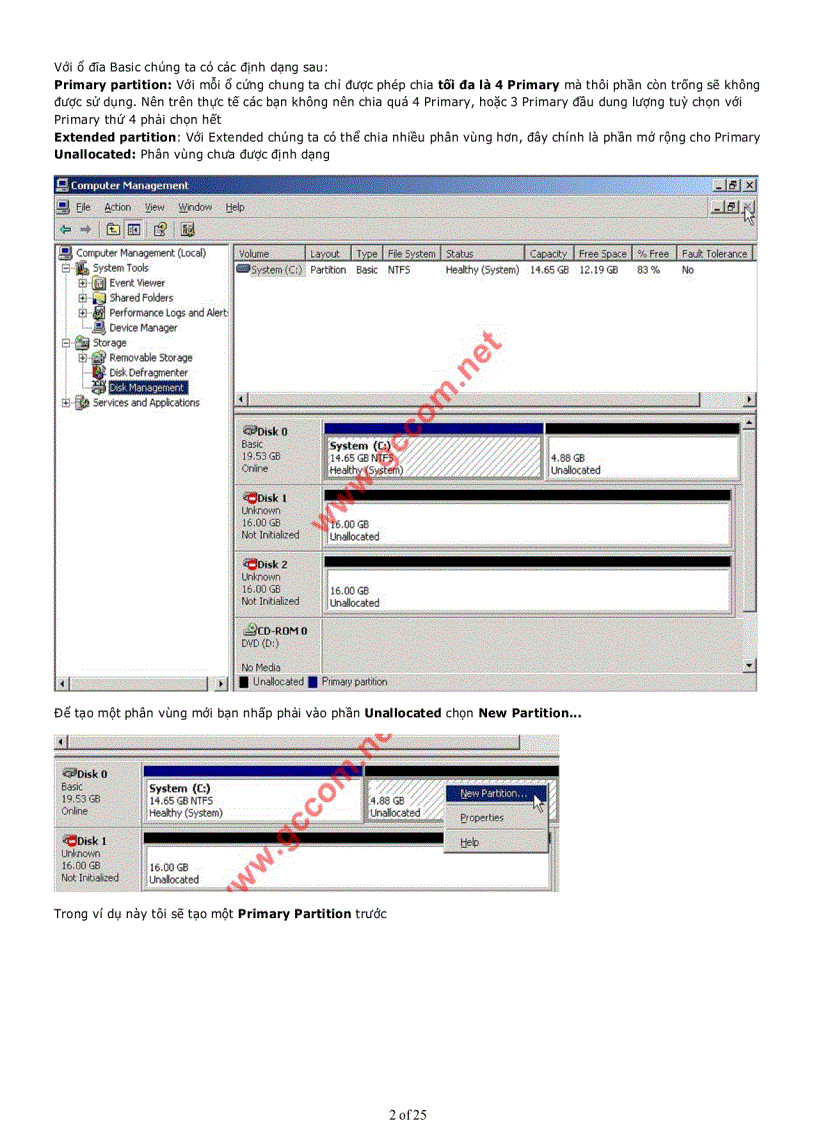816x1123 pixels.
Task: Expand the Services and Applications node
Action: click(x=66, y=402)
